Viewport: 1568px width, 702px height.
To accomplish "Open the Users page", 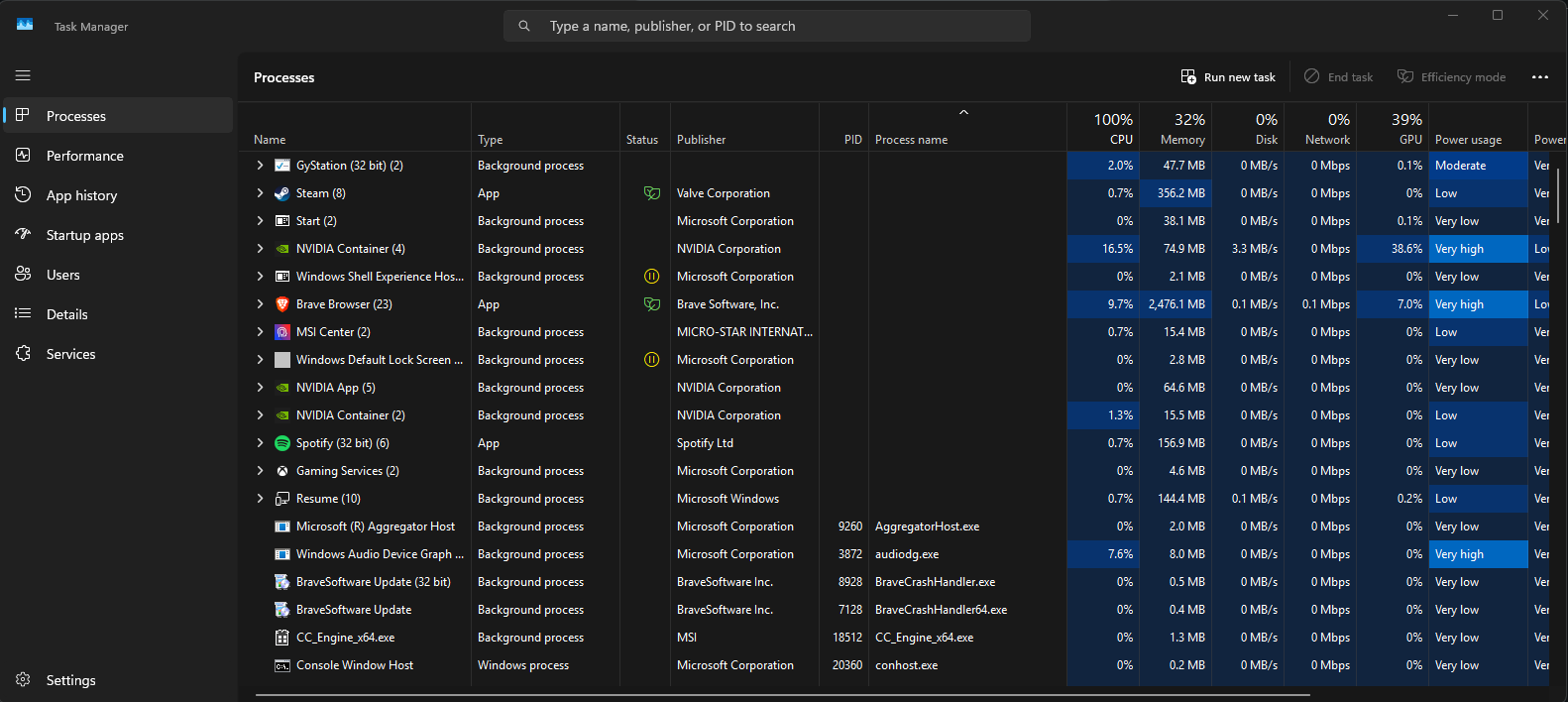I will 119,275.
